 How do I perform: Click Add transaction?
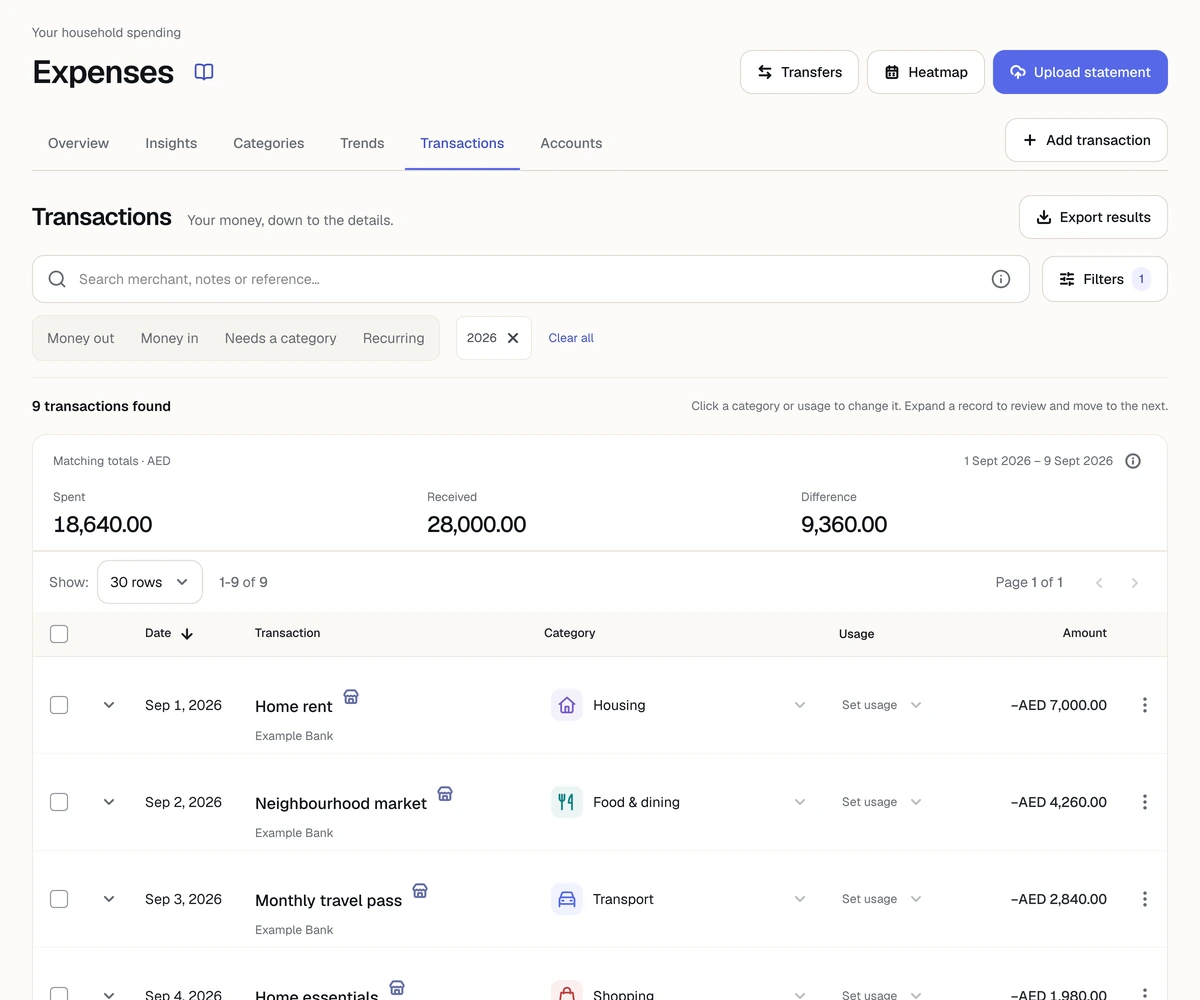tap(1086, 140)
